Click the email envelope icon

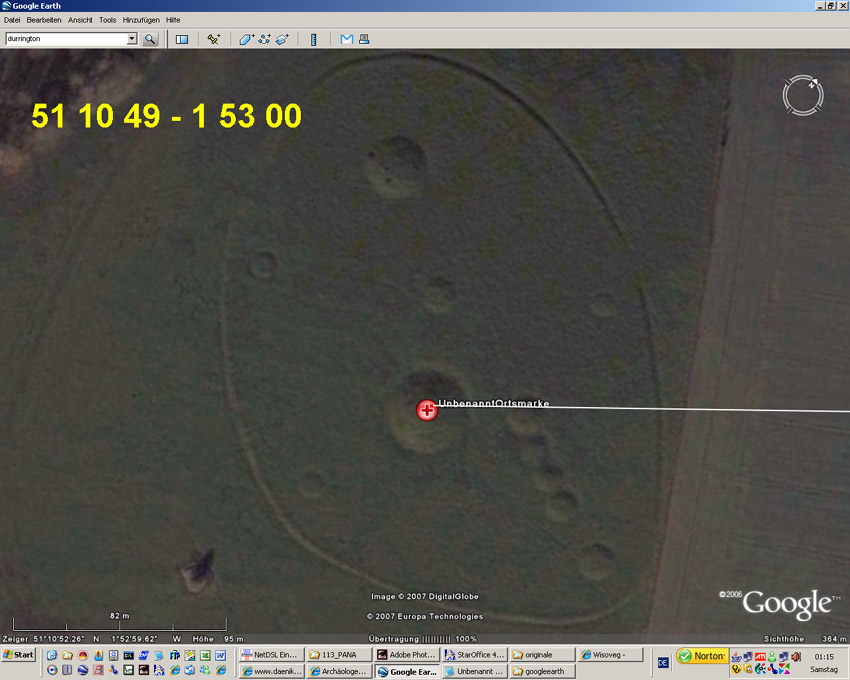point(346,39)
